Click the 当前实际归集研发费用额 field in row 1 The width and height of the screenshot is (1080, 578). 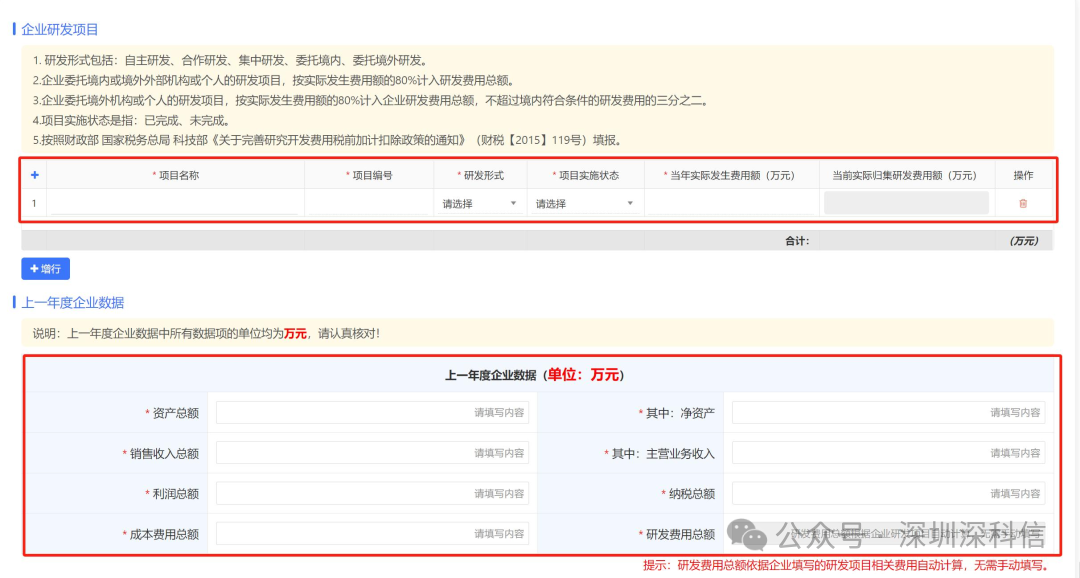coord(906,203)
